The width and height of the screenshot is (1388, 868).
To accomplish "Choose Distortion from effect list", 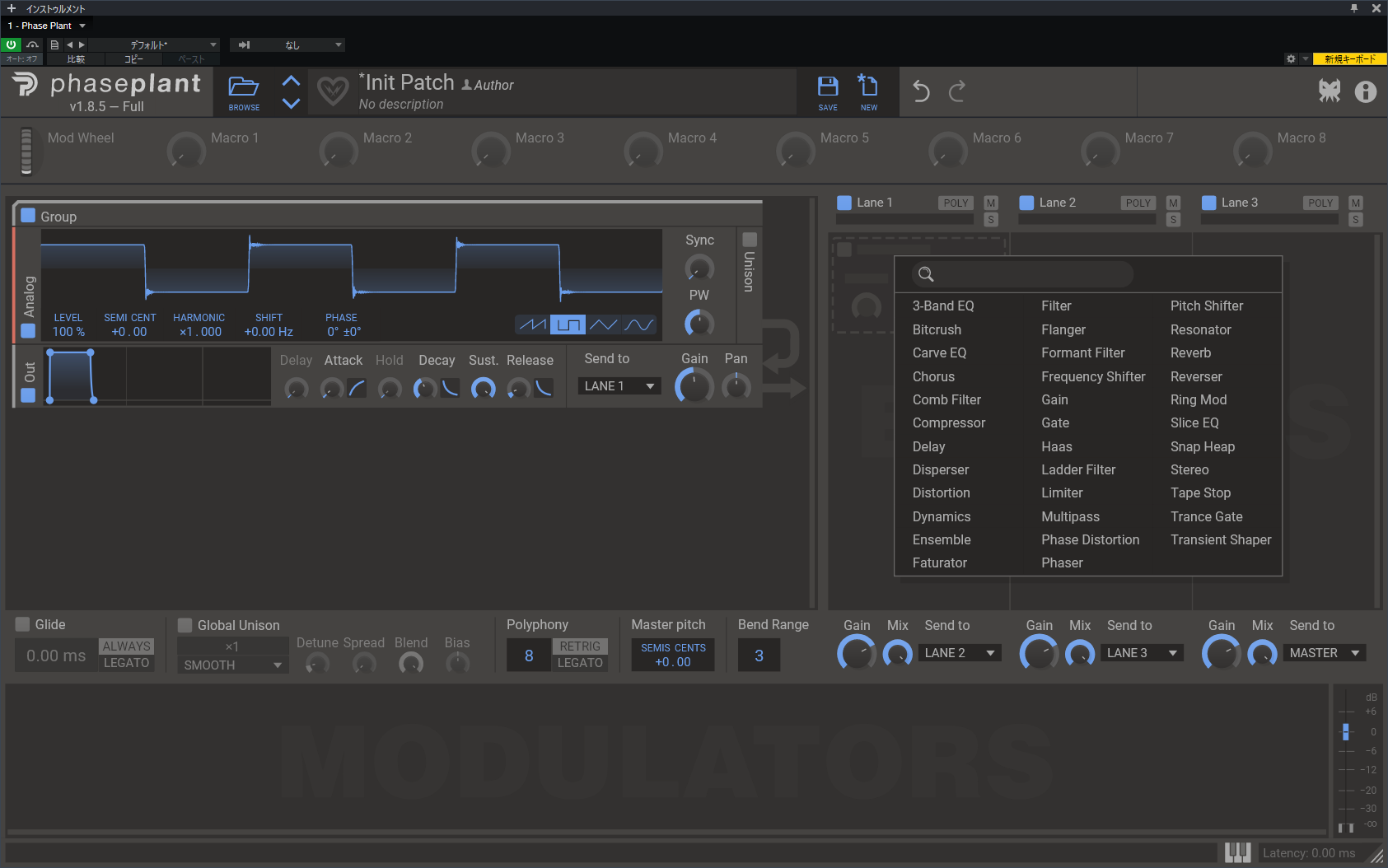I will [941, 492].
